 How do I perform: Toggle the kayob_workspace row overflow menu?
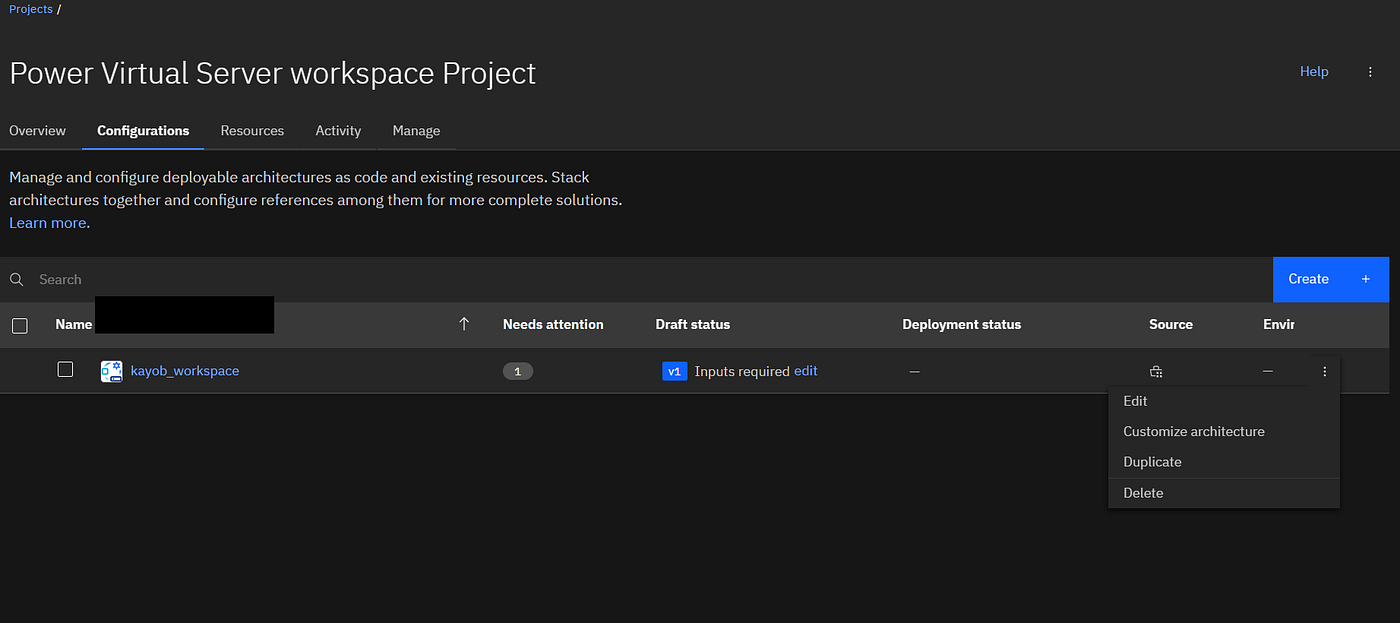[1324, 371]
